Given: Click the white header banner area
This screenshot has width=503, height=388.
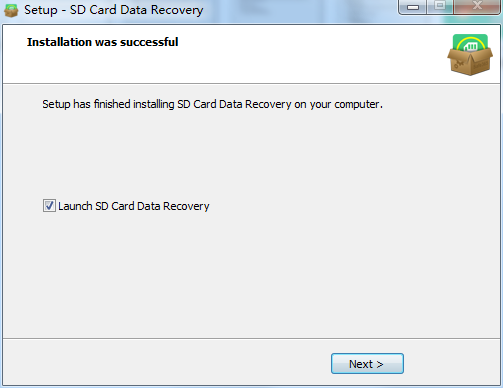Looking at the screenshot, I should (x=233, y=63).
